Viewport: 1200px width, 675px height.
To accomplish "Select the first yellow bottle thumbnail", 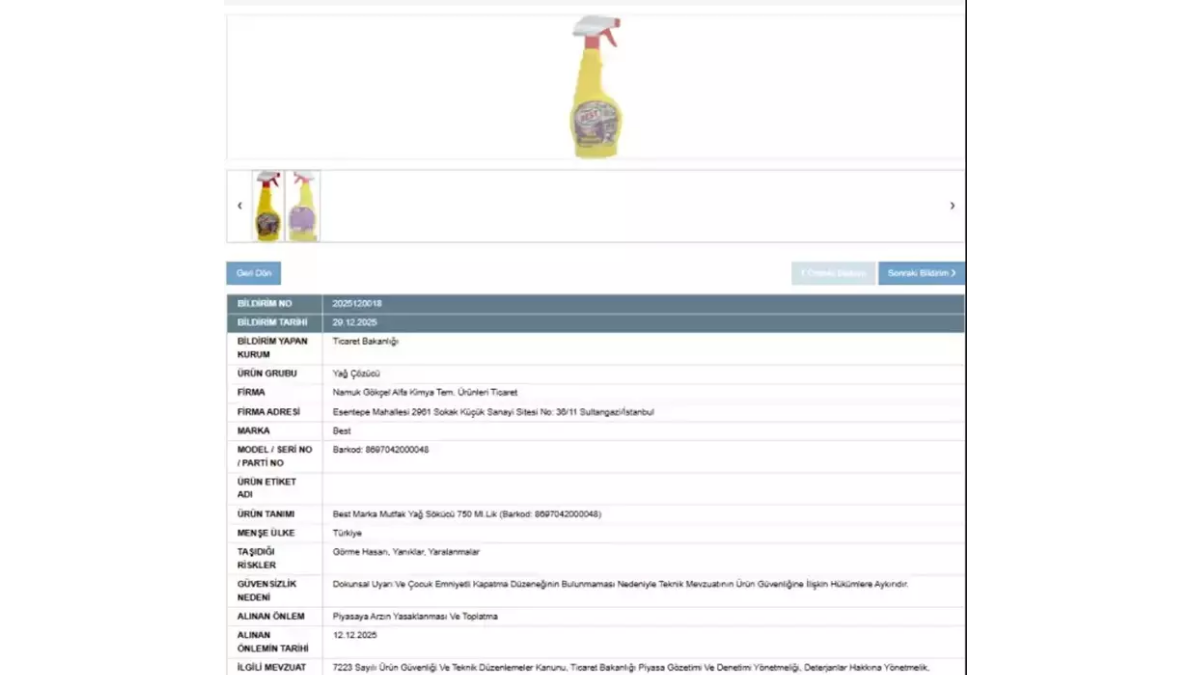I will coord(267,206).
